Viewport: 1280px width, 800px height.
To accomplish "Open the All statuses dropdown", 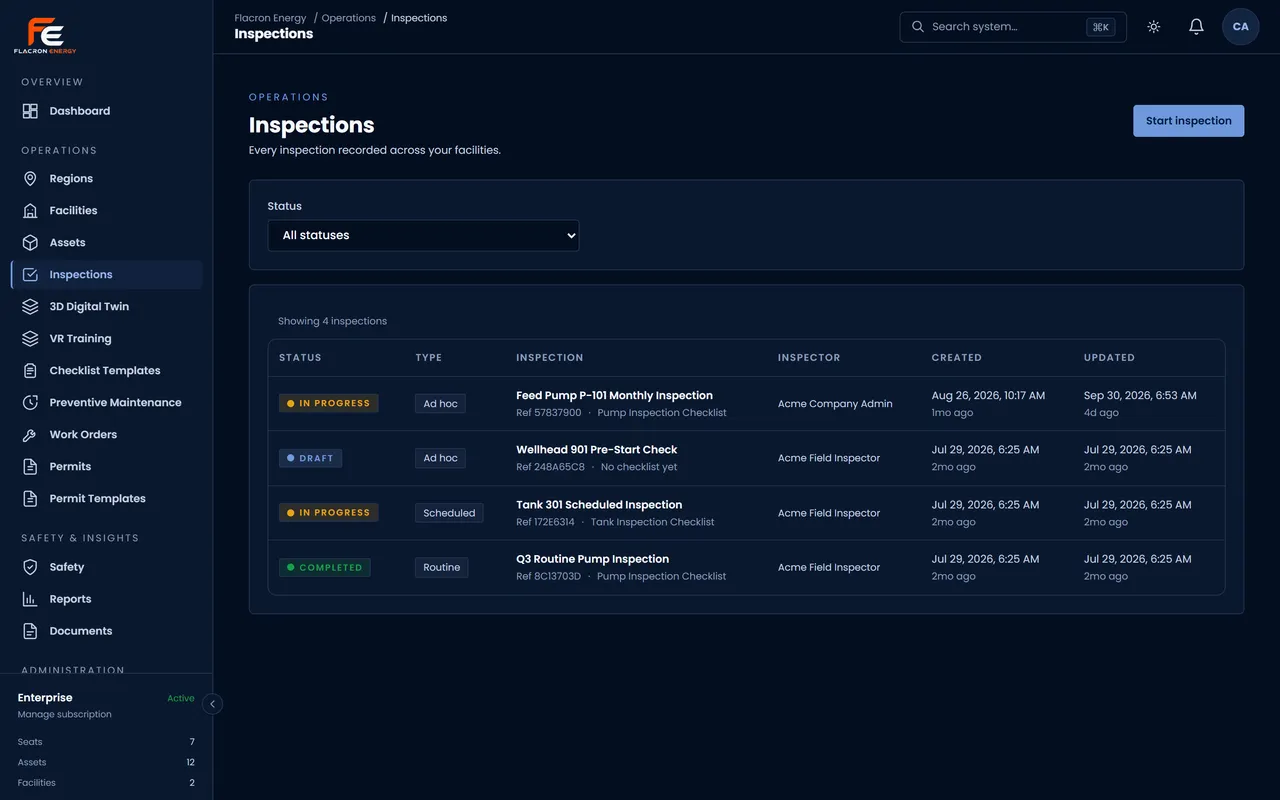I will [x=423, y=236].
